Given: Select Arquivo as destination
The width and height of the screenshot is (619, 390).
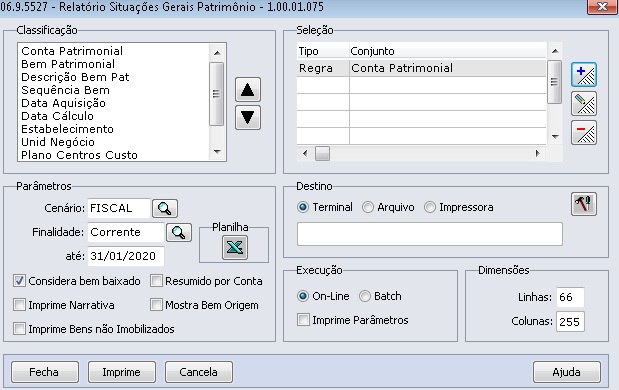Looking at the screenshot, I should click(368, 207).
